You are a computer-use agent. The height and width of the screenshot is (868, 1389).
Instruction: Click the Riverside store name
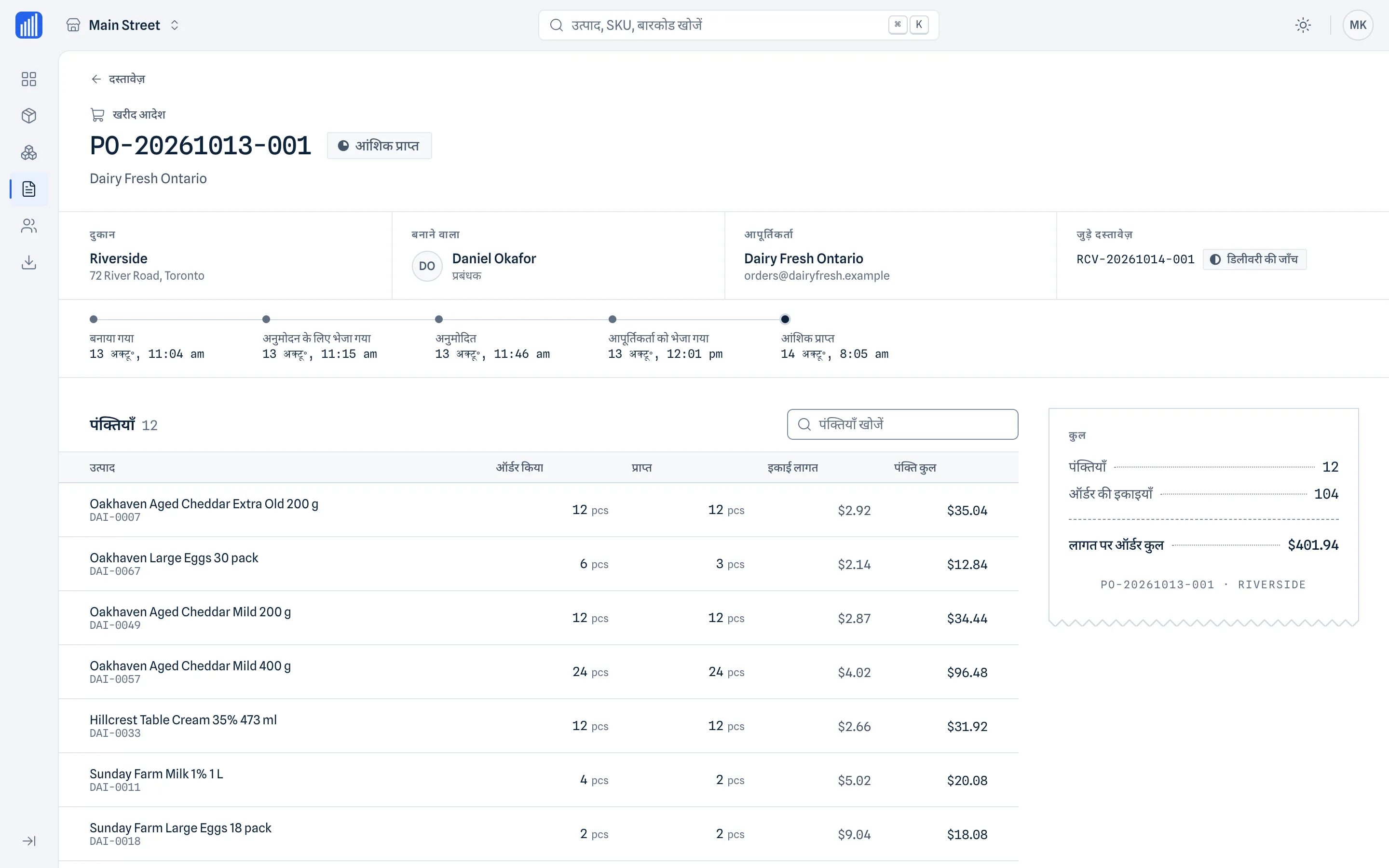coord(118,258)
